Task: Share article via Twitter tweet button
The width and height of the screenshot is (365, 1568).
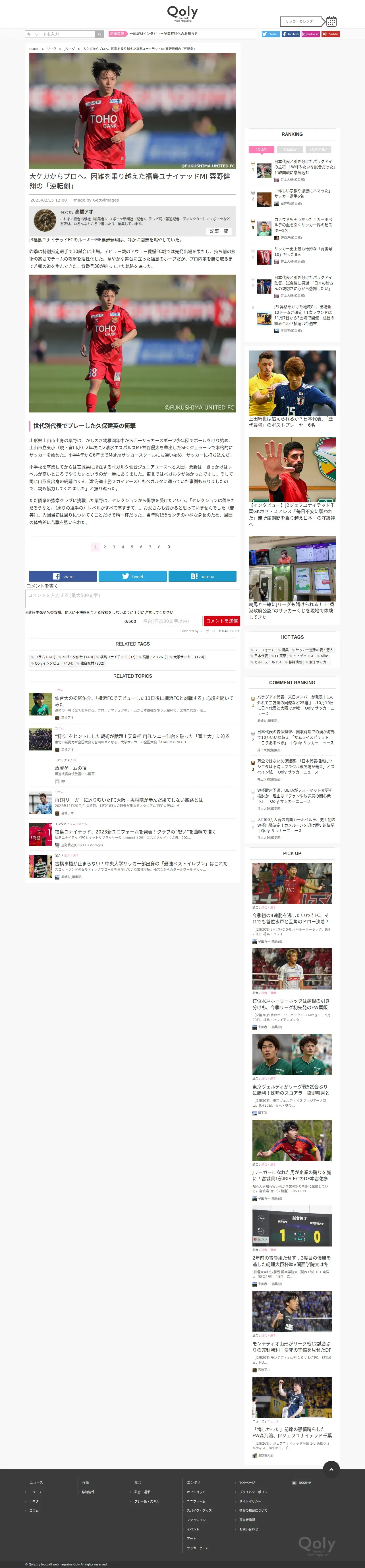Action: pos(133,576)
